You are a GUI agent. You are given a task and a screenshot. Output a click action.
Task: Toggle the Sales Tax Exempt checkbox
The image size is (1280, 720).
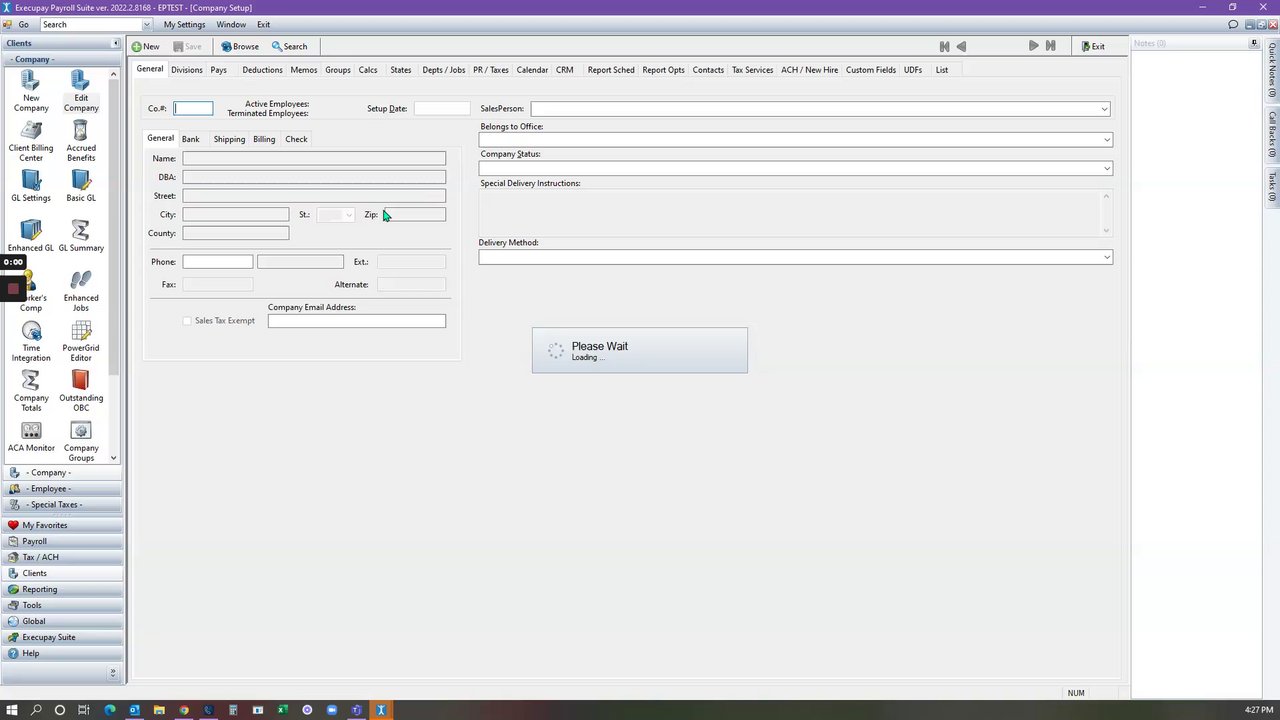187,321
